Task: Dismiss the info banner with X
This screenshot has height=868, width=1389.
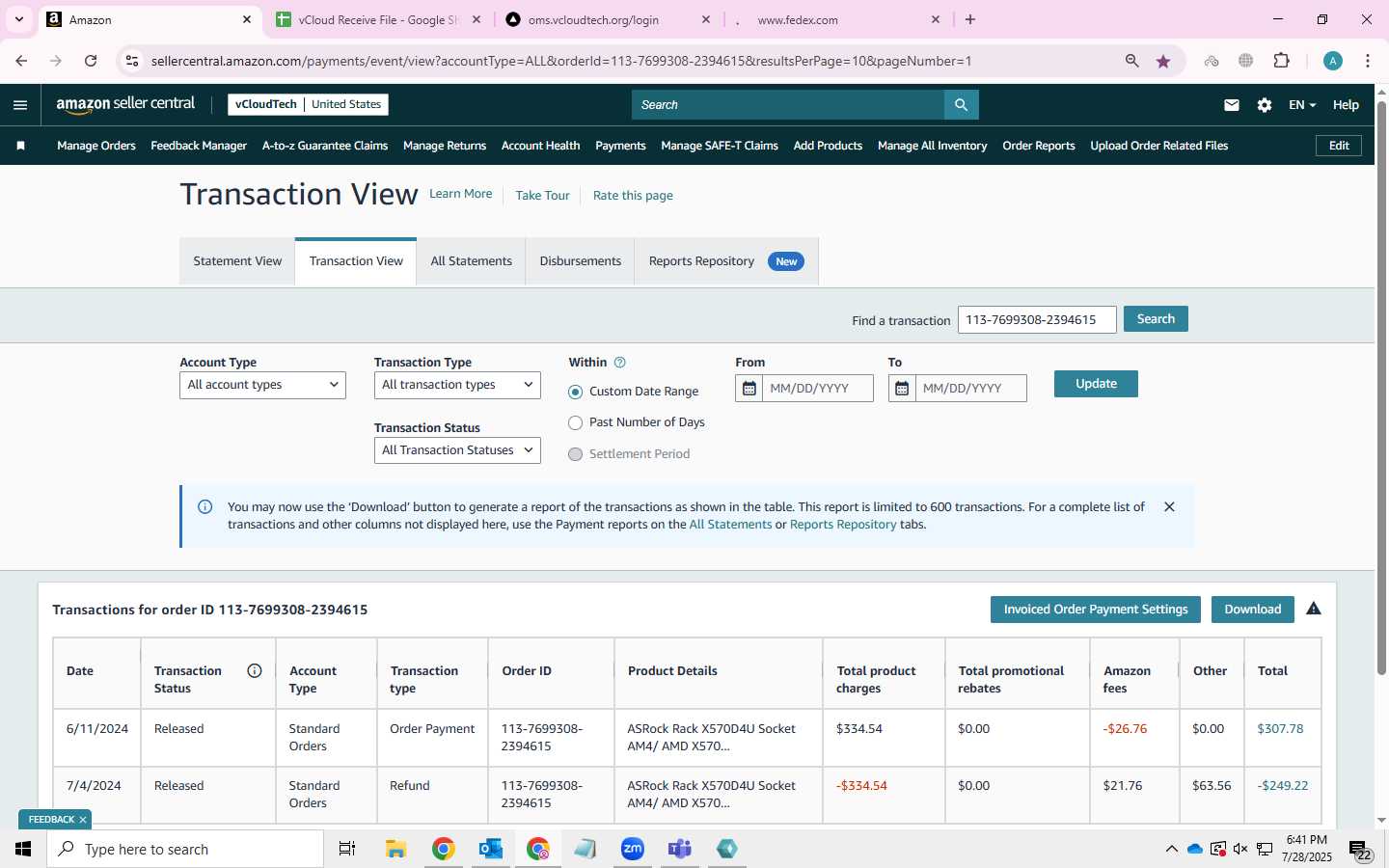Action: pyautogui.click(x=1169, y=507)
